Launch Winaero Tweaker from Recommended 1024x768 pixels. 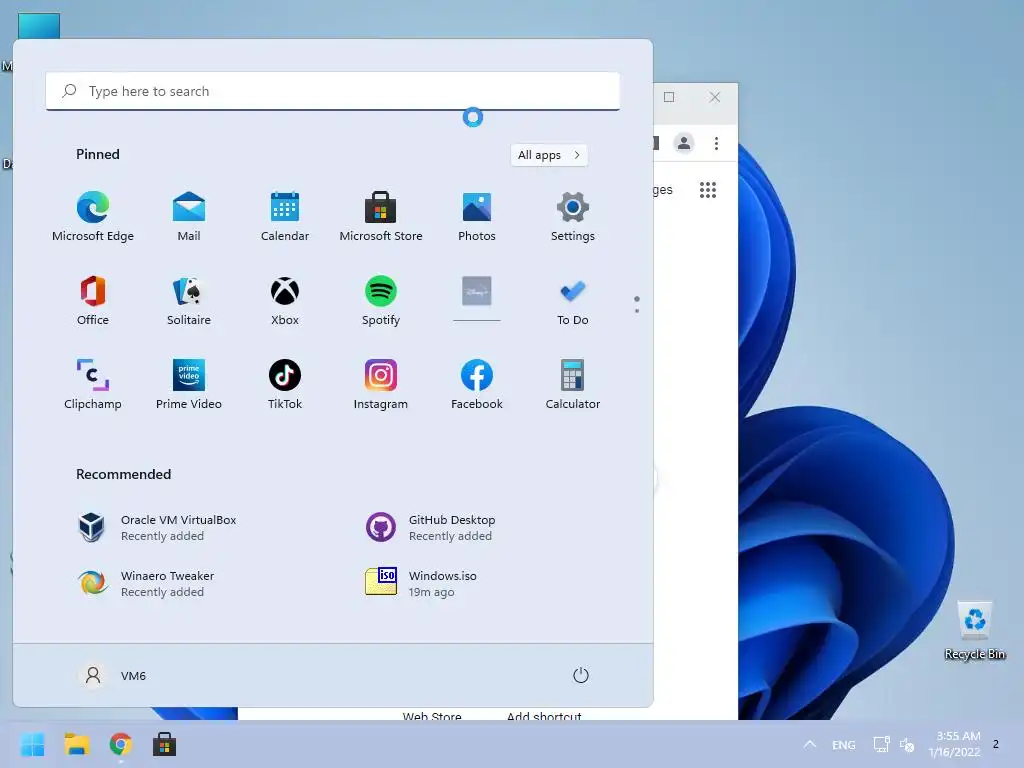click(146, 583)
